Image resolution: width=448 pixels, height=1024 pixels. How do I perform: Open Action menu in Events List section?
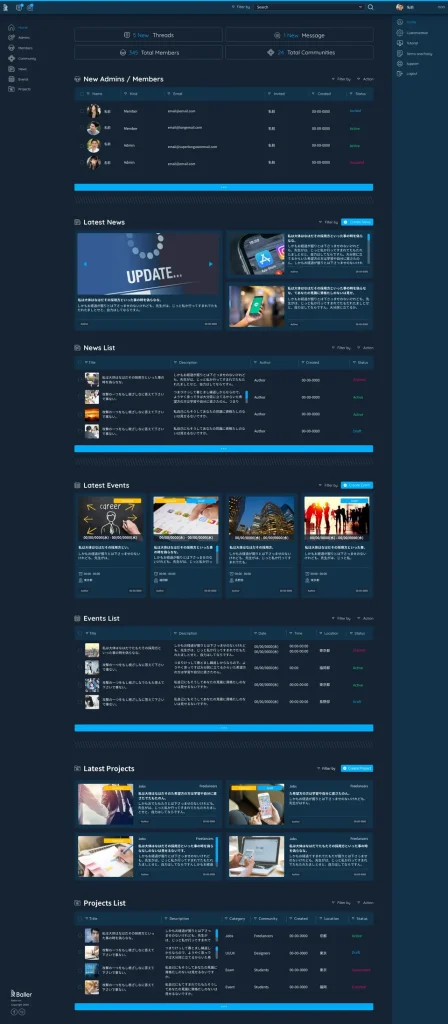click(x=366, y=618)
